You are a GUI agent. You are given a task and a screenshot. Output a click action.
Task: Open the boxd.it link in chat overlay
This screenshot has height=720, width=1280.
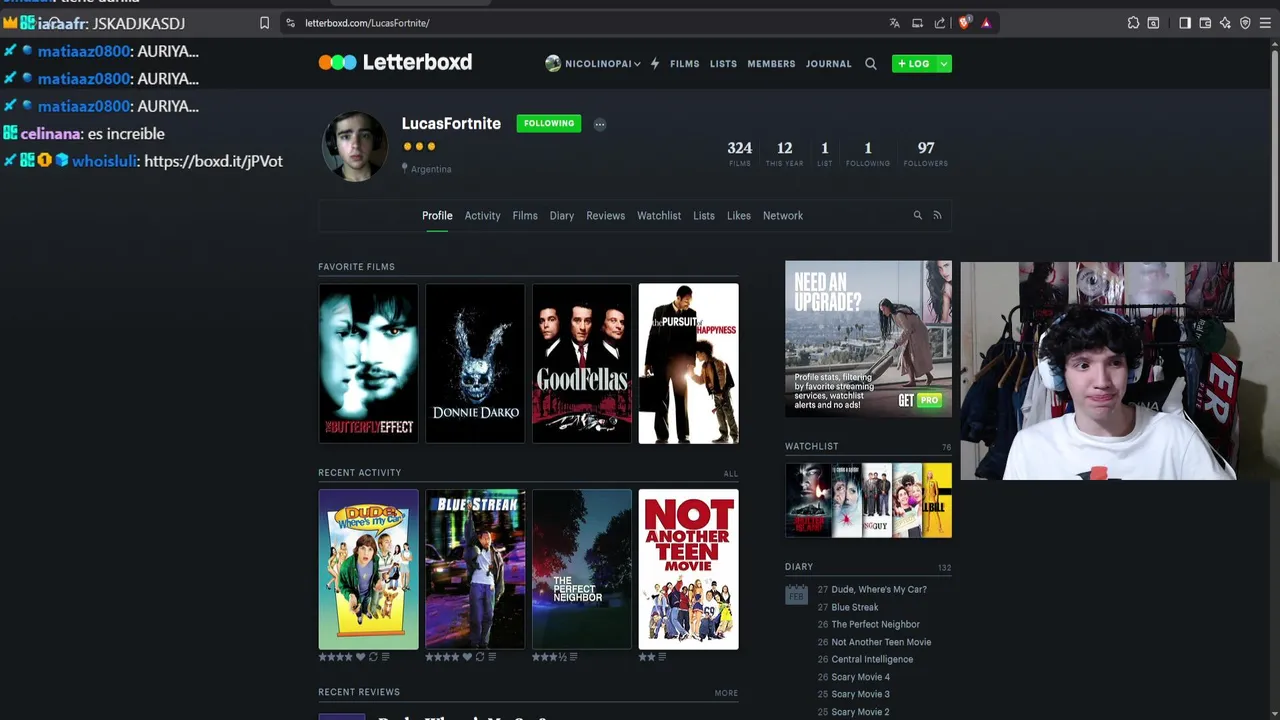(213, 161)
